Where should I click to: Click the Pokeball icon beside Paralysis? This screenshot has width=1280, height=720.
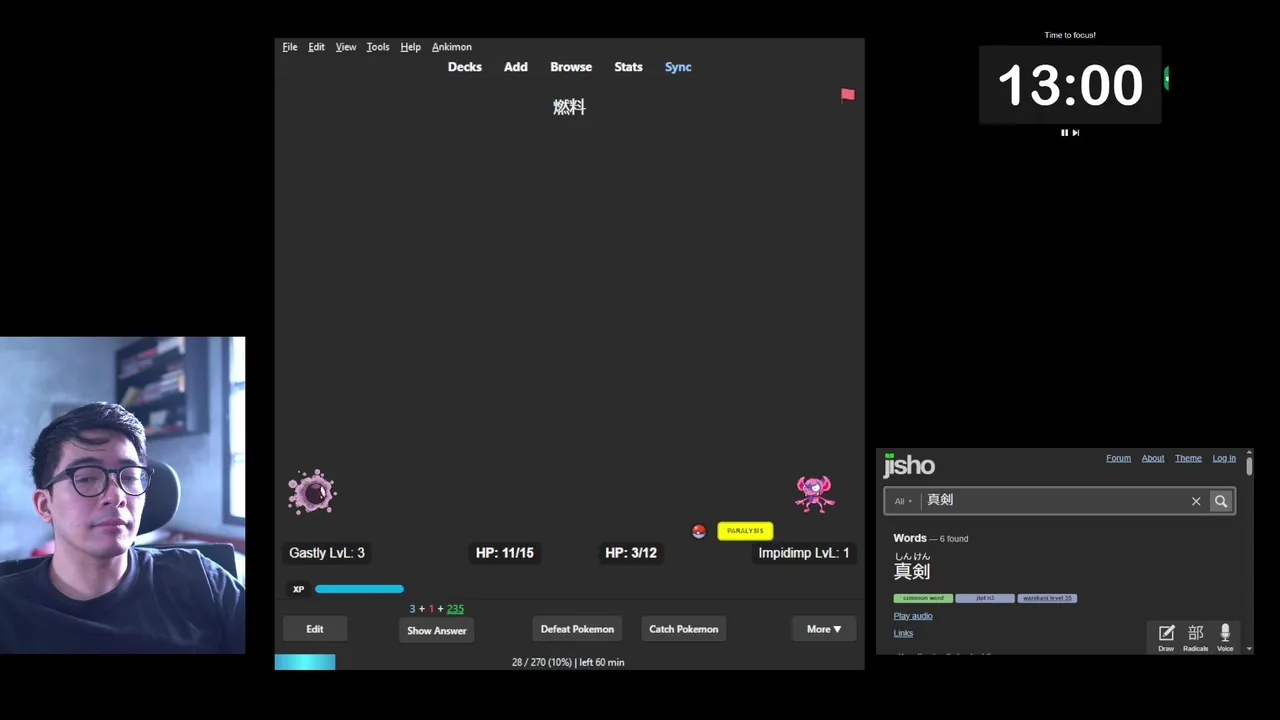[699, 531]
